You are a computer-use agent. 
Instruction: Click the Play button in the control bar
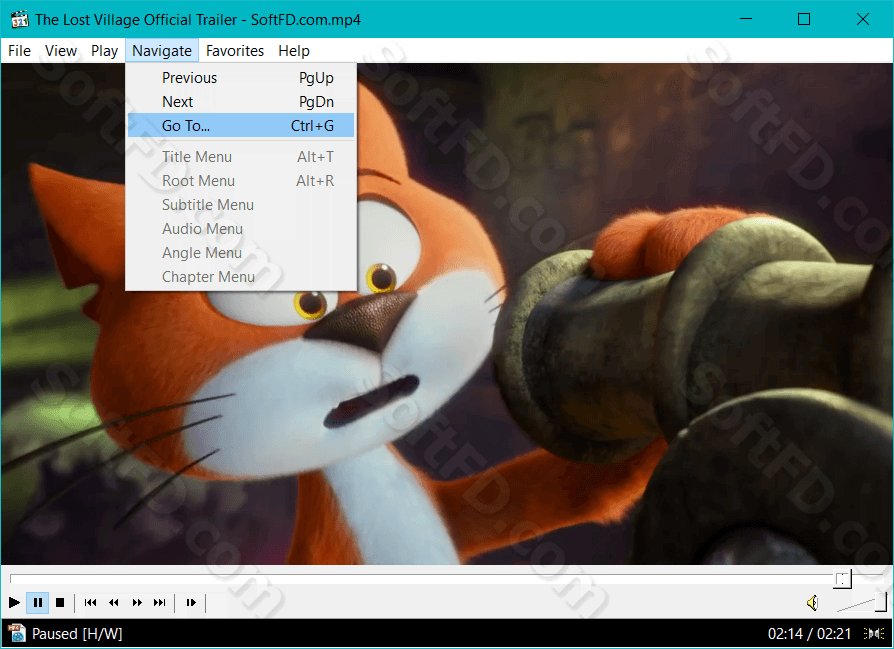coord(14,602)
